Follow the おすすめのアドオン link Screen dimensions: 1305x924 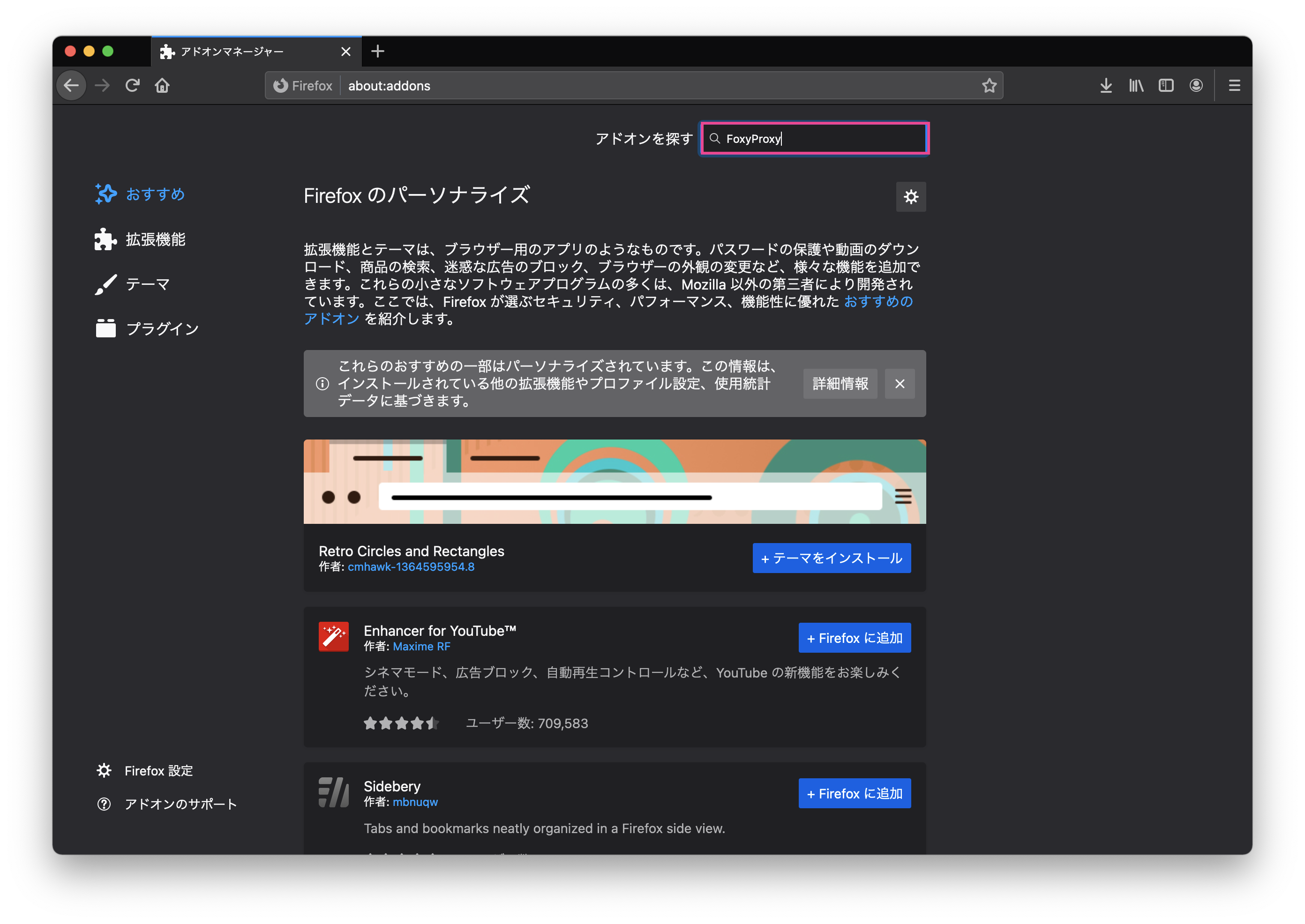(878, 302)
